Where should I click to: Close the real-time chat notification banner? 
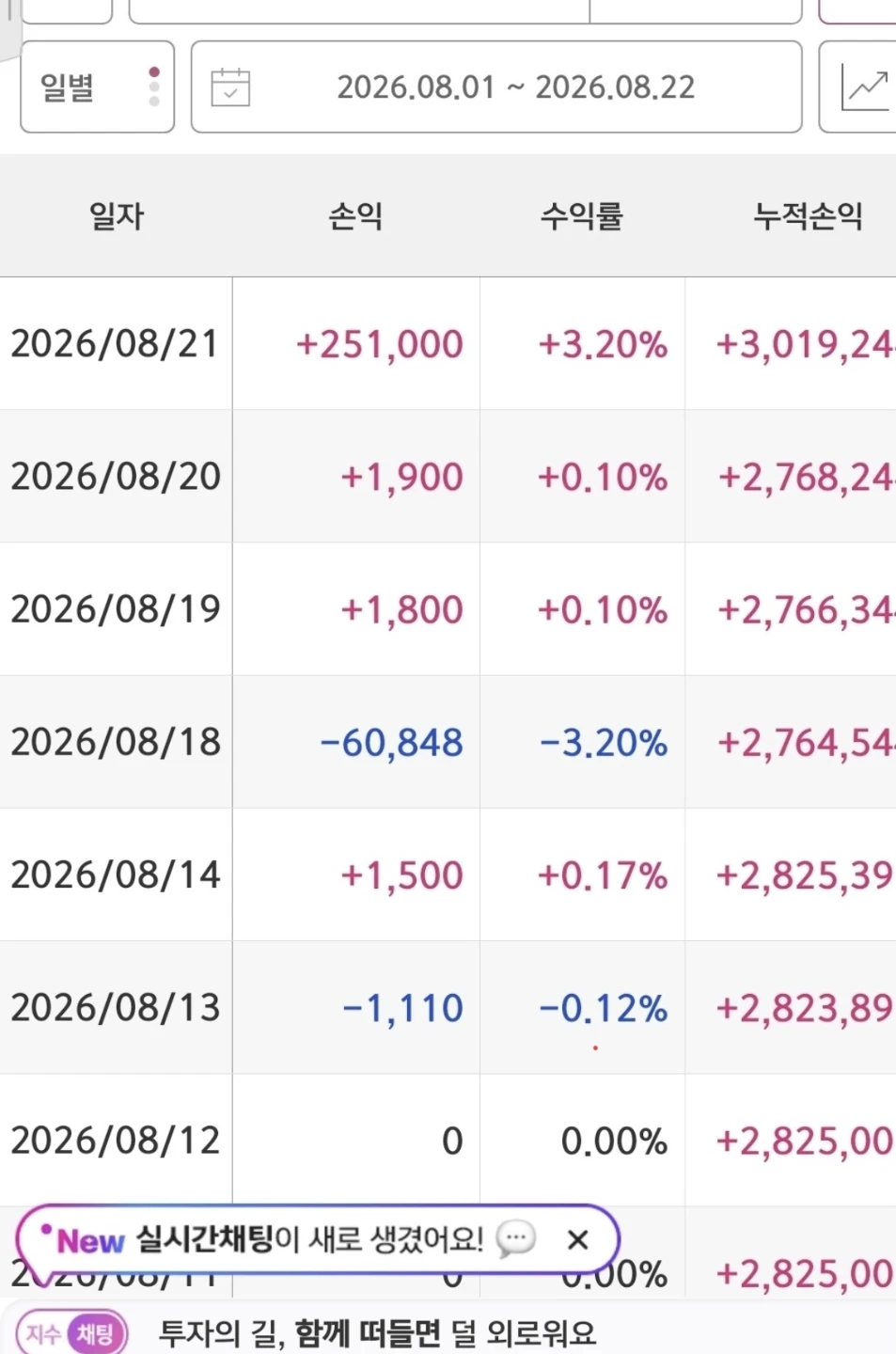[x=578, y=1239]
